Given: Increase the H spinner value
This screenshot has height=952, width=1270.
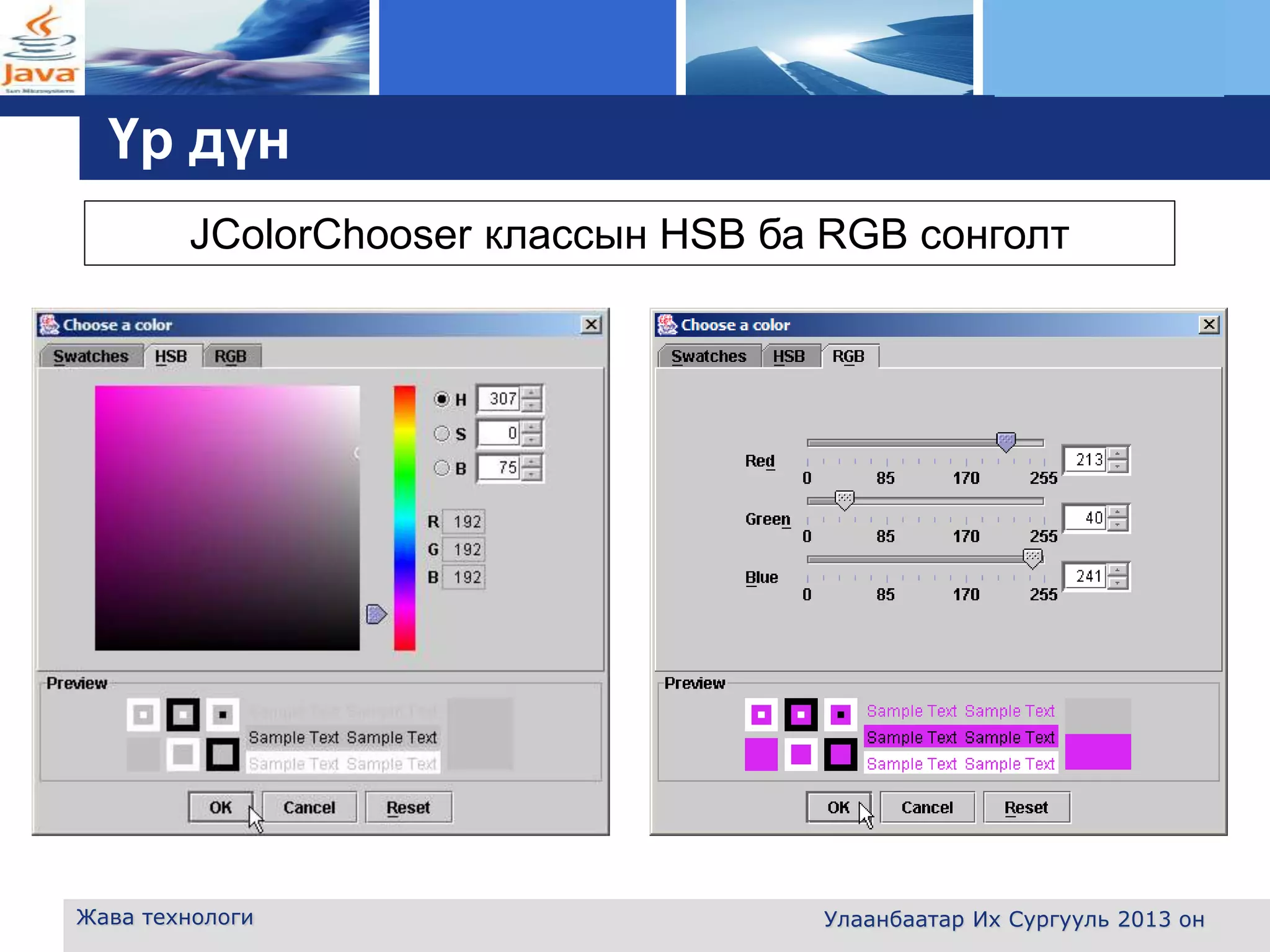Looking at the screenshot, I should point(531,392).
